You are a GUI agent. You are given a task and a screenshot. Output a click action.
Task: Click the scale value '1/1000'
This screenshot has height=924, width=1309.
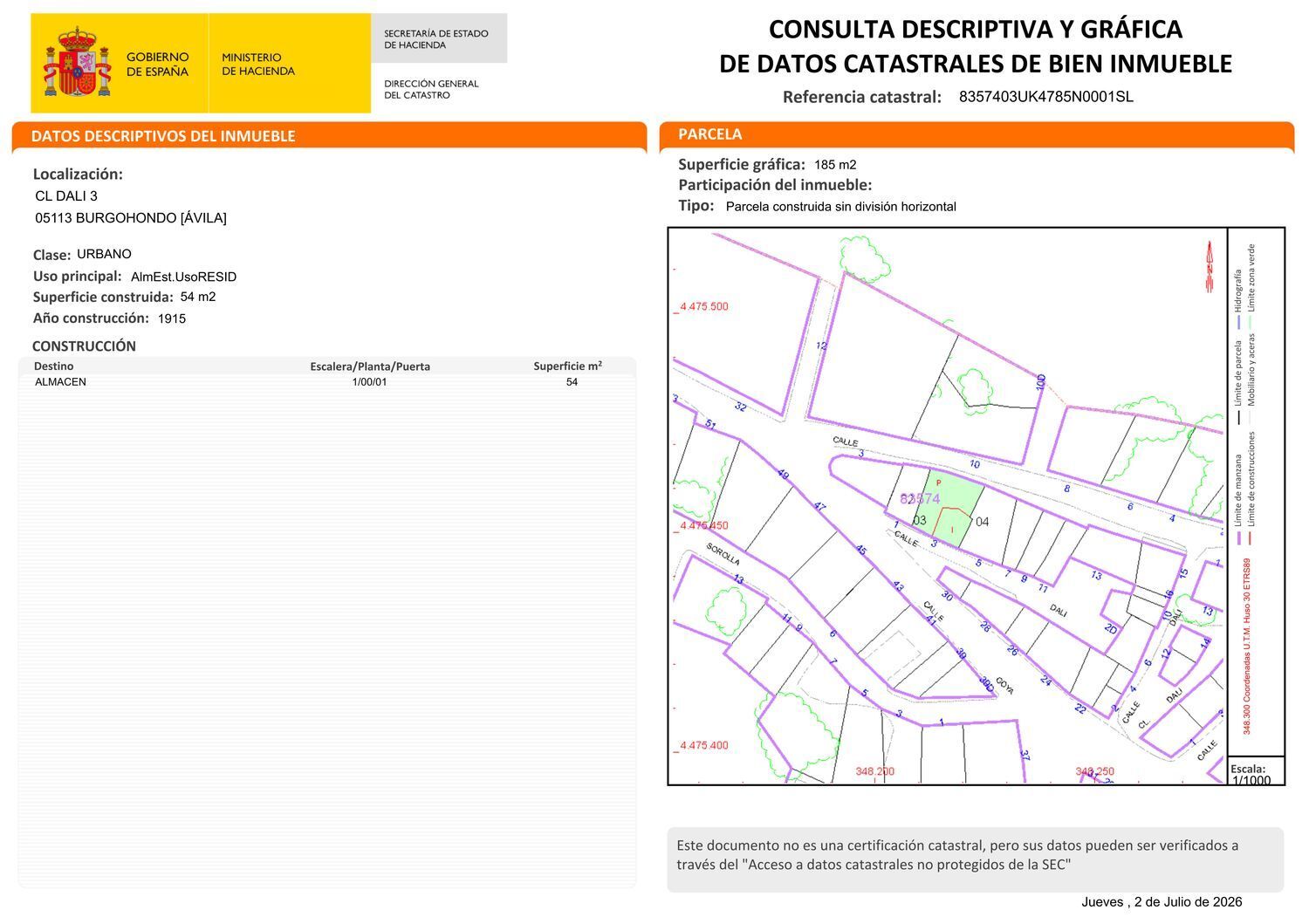pyautogui.click(x=1251, y=781)
